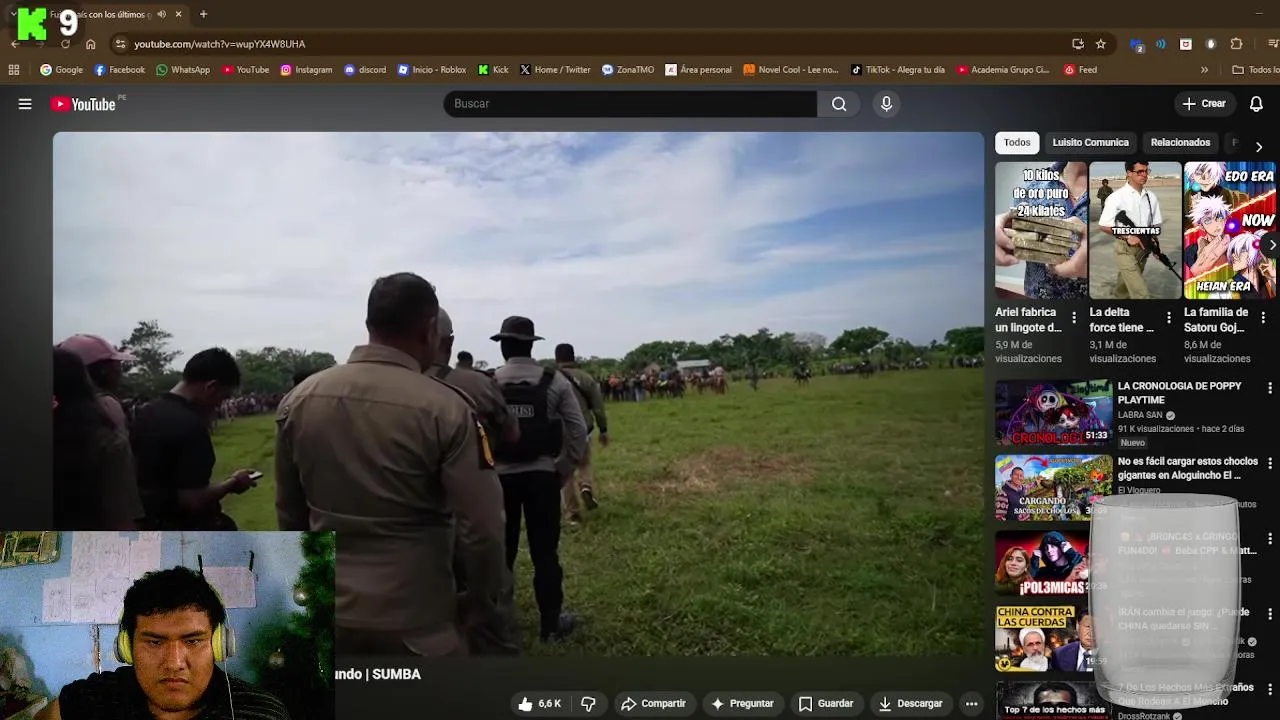This screenshot has width=1280, height=720.
Task: Go to the browser home page
Action: pos(90,44)
